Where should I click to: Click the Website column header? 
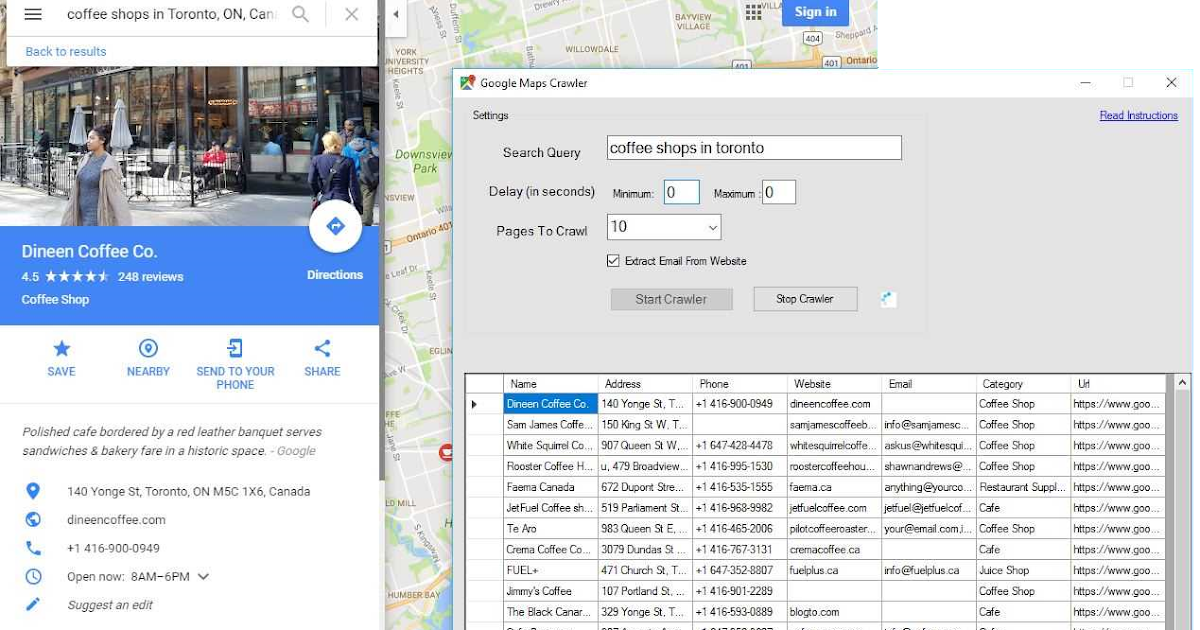tap(834, 384)
